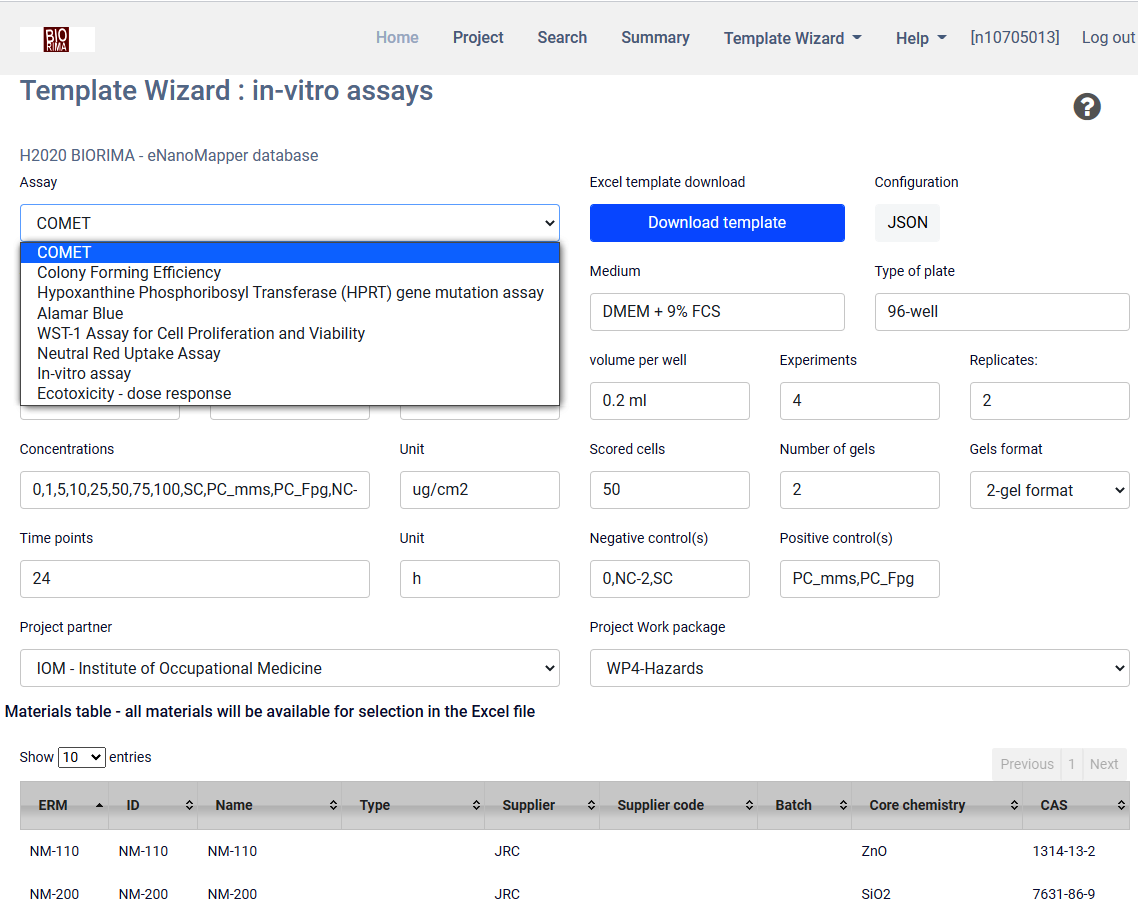Screen dimensions: 1138x915
Task: Click Download template button
Action: point(717,223)
